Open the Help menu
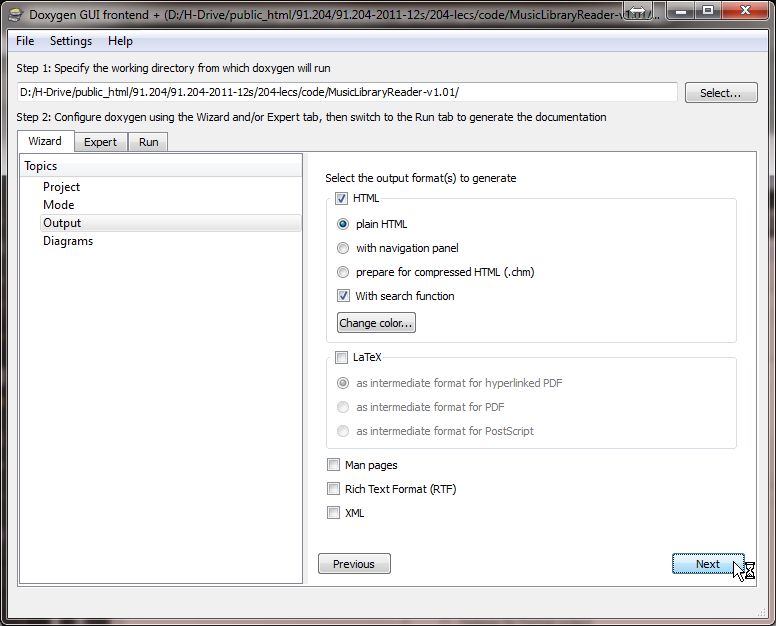The width and height of the screenshot is (776, 626). coord(120,41)
